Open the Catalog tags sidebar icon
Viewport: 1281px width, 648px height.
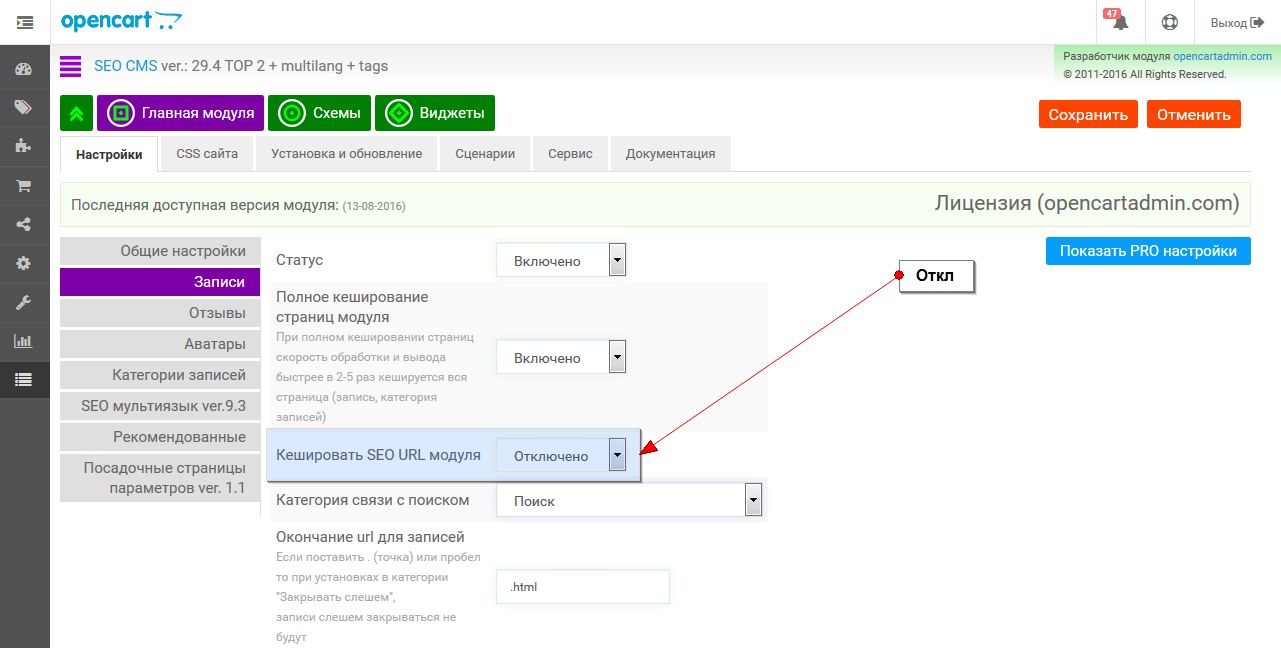coord(24,108)
